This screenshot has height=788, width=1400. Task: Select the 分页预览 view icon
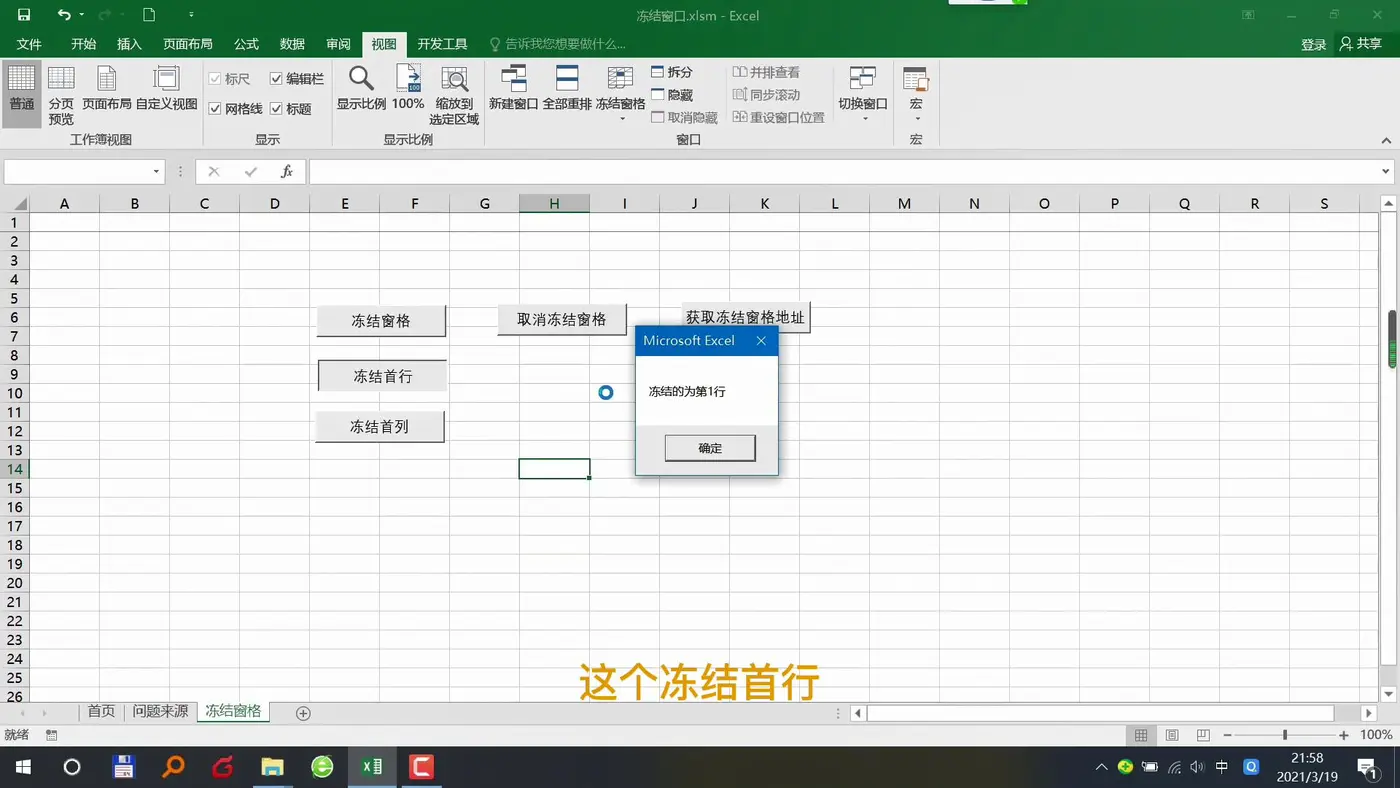click(x=61, y=96)
